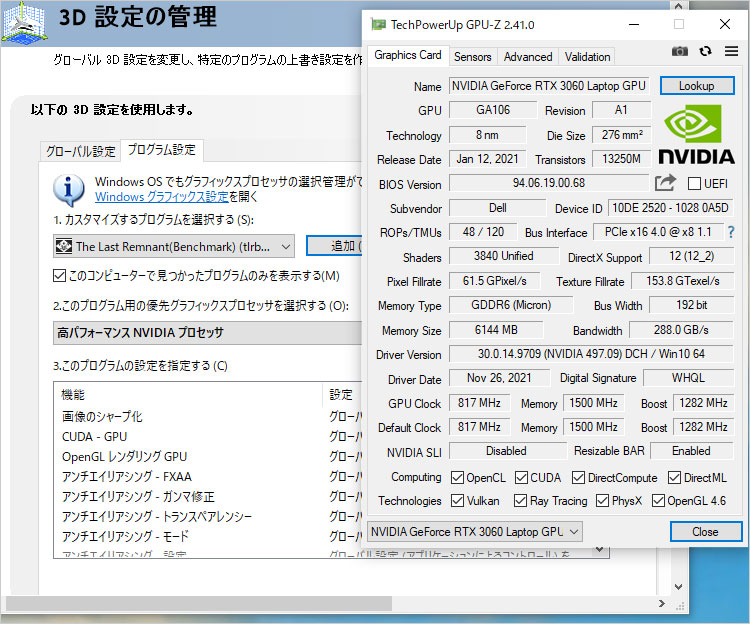This screenshot has width=750, height=624.
Task: Click the Driver Date Nov 26, 2021 value
Action: tap(499, 378)
